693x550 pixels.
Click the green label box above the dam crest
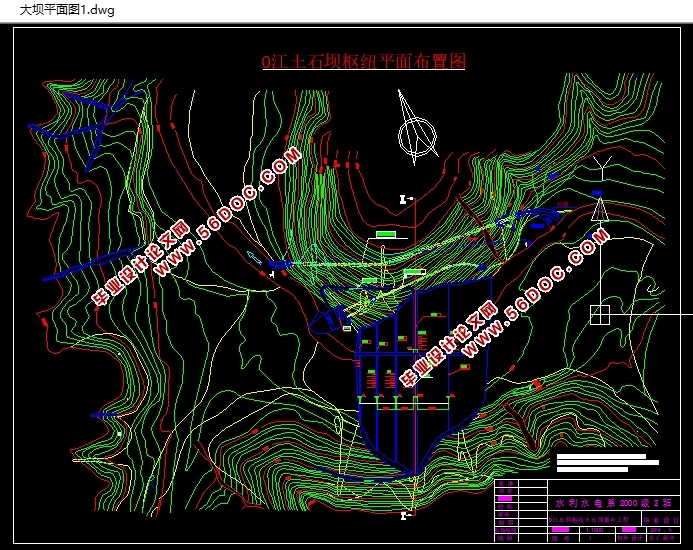tap(386, 234)
